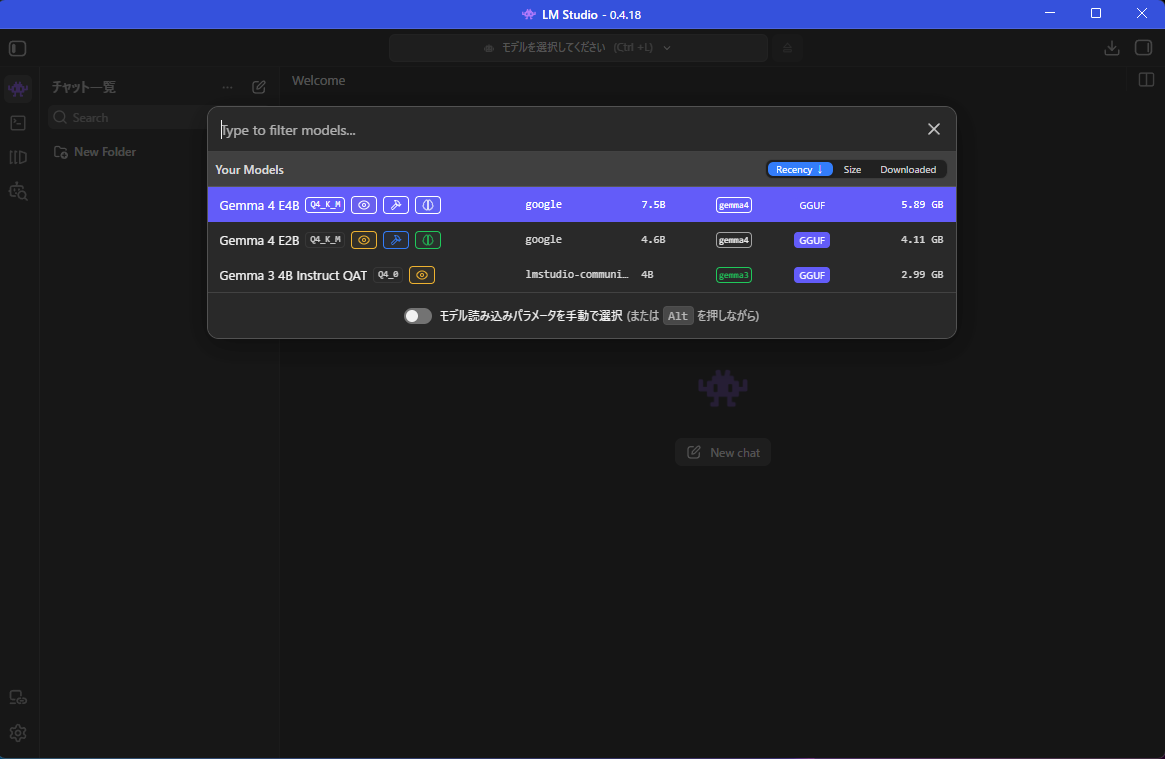Maximize the LM Studio window
Viewport: 1165px width, 759px height.
tap(1096, 13)
